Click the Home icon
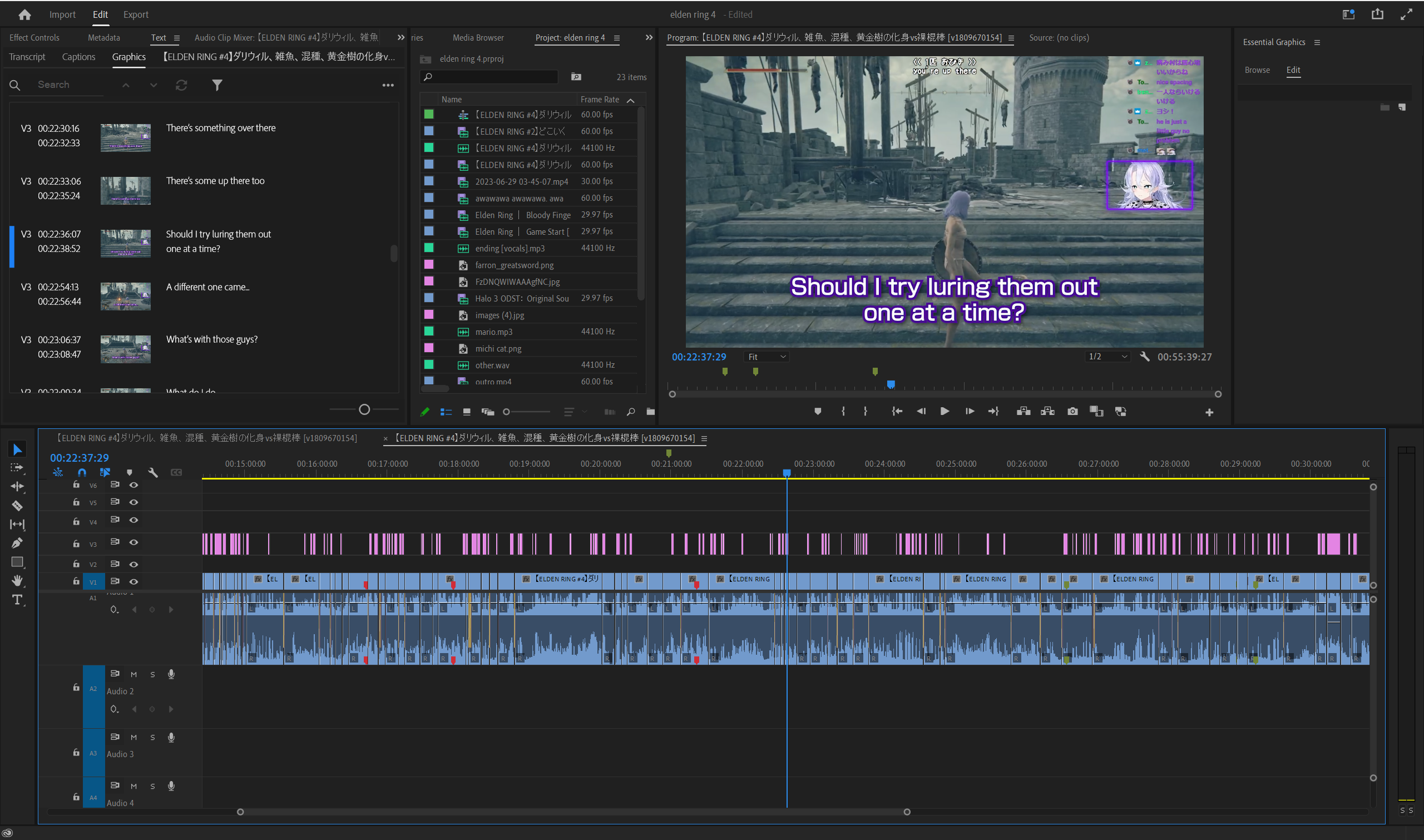The height and width of the screenshot is (840, 1424). point(24,14)
